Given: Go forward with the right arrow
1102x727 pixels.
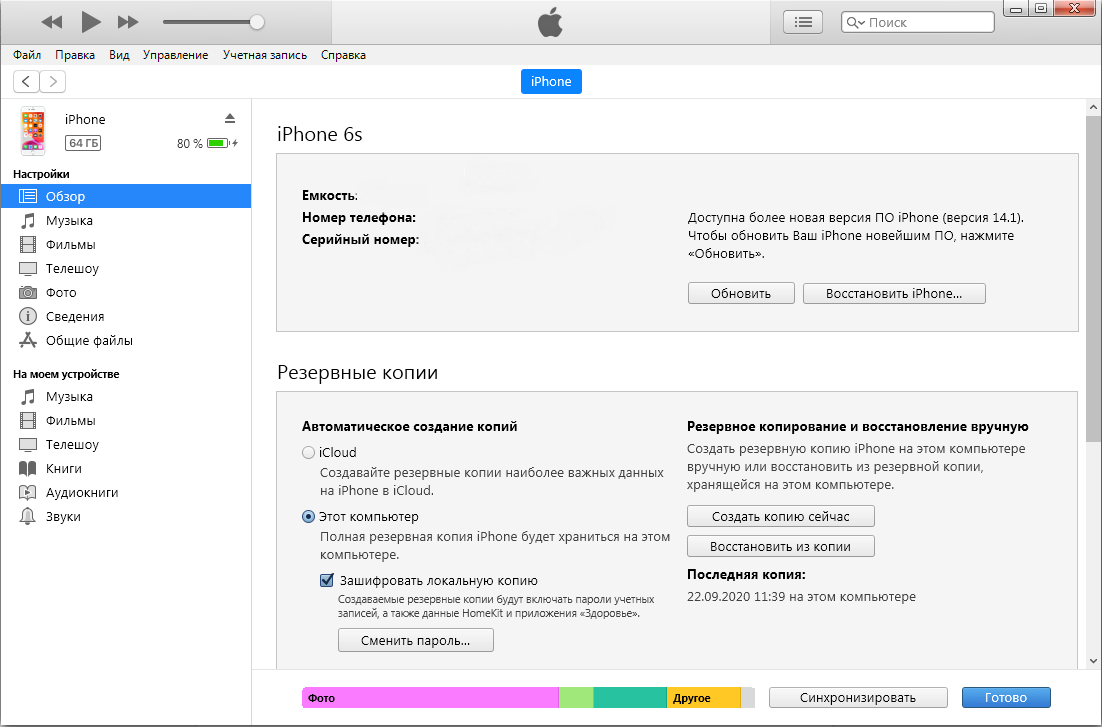Looking at the screenshot, I should click(x=53, y=82).
